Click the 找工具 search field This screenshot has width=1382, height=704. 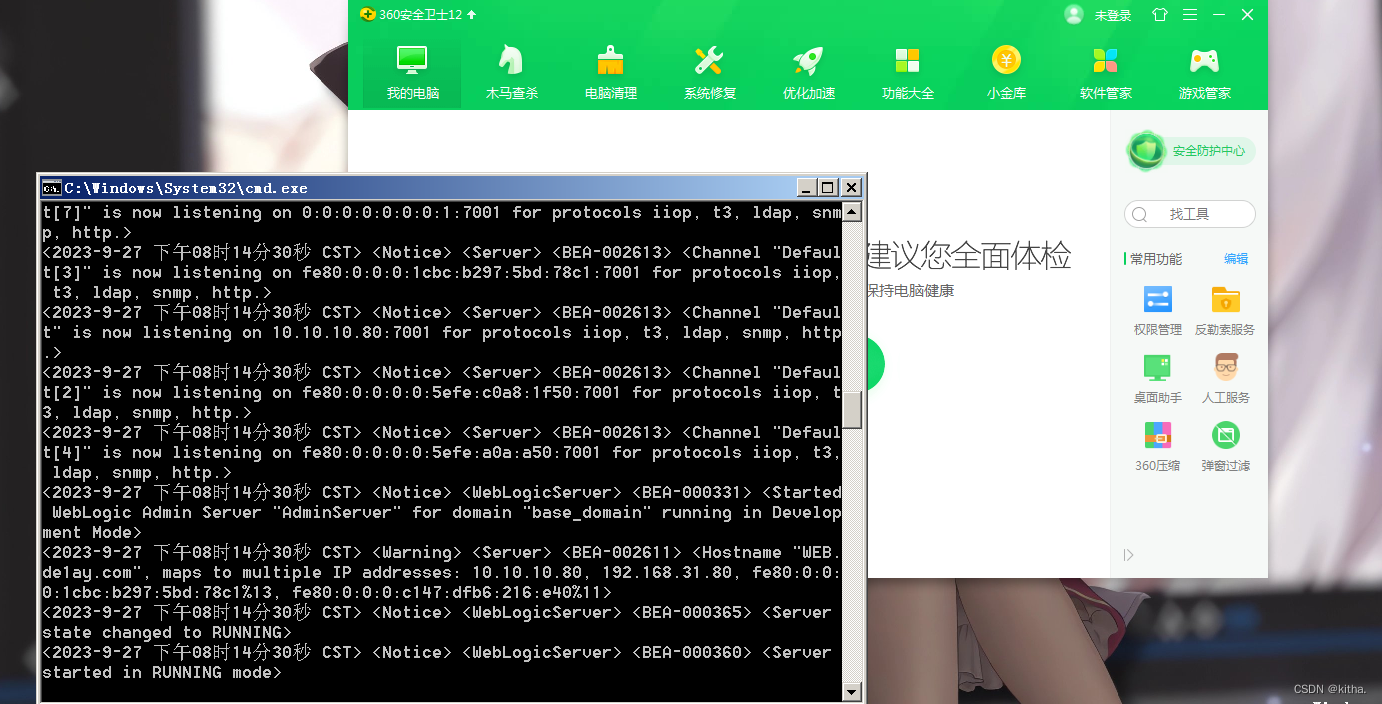click(1189, 214)
